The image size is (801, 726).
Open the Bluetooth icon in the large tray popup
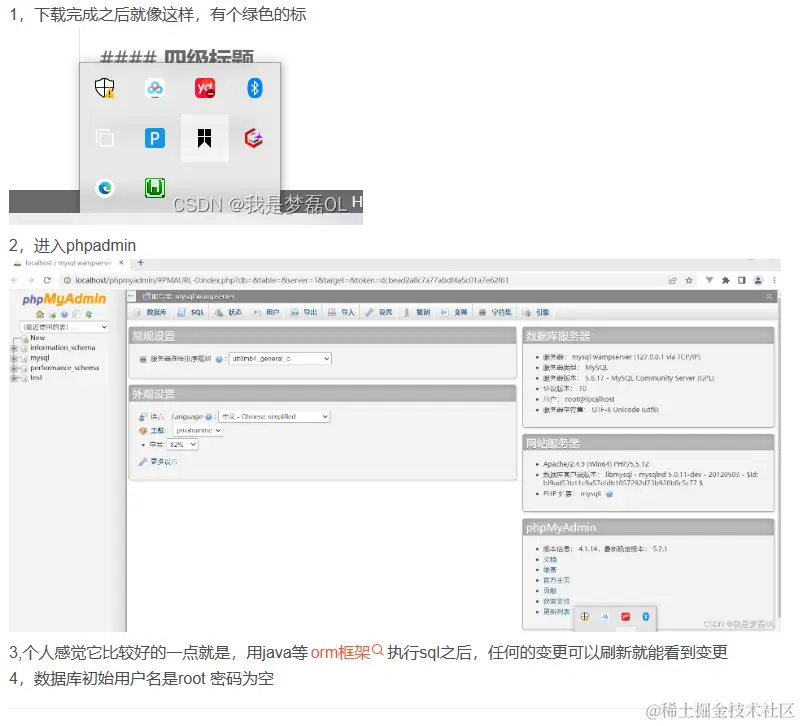click(254, 88)
